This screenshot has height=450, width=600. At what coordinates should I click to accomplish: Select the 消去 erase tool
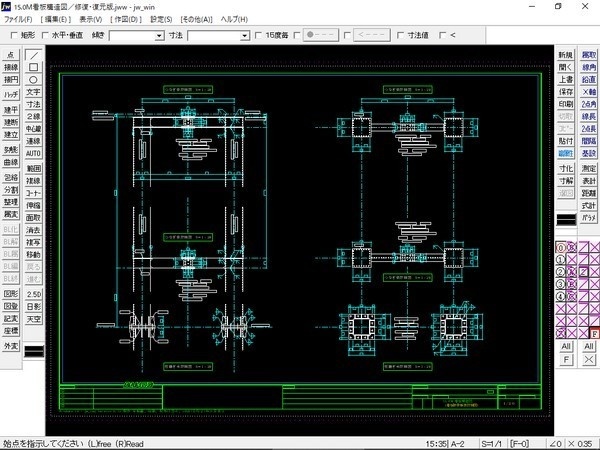click(34, 230)
